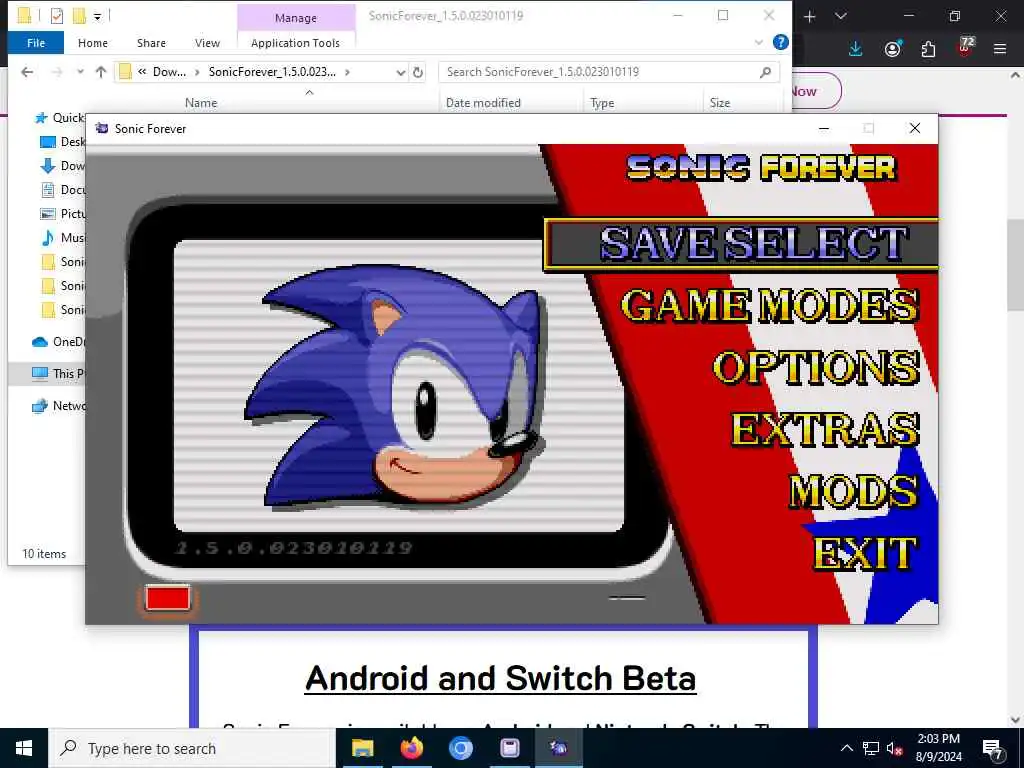Open File tab in File Explorer

[x=36, y=43]
